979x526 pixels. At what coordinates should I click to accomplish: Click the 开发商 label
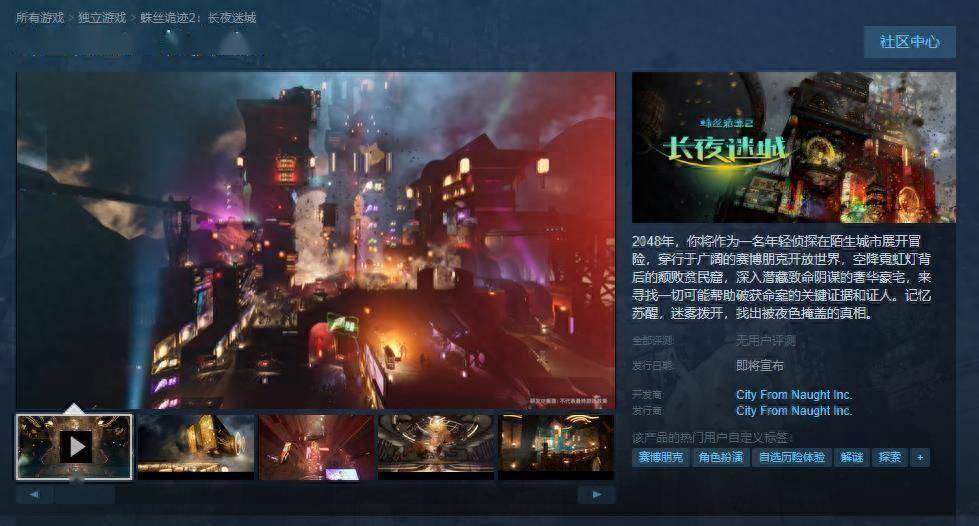pos(647,395)
